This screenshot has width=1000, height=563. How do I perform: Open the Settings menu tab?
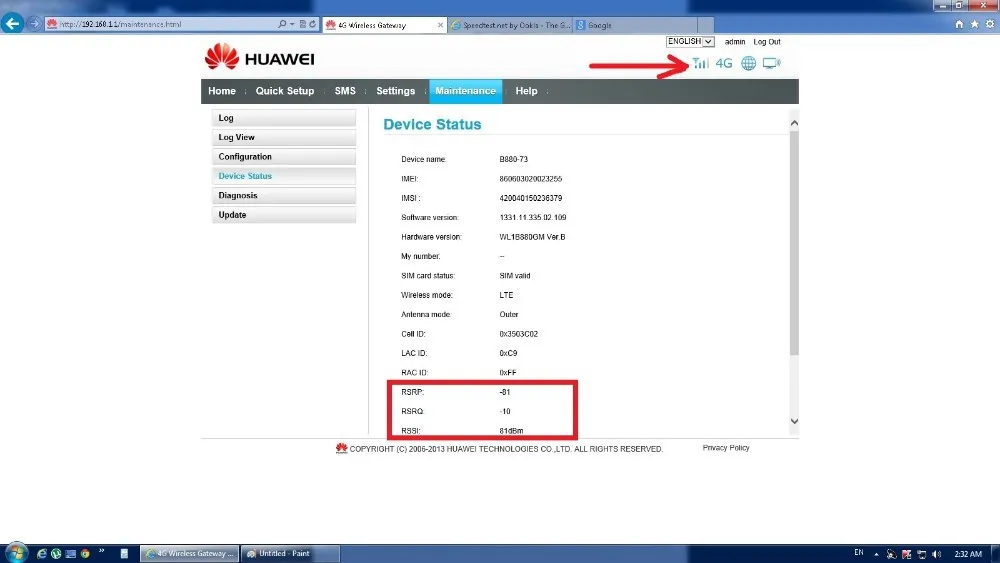click(395, 91)
